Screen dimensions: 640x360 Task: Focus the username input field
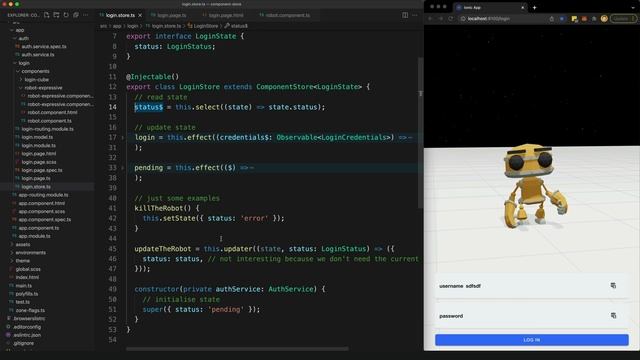pos(531,286)
